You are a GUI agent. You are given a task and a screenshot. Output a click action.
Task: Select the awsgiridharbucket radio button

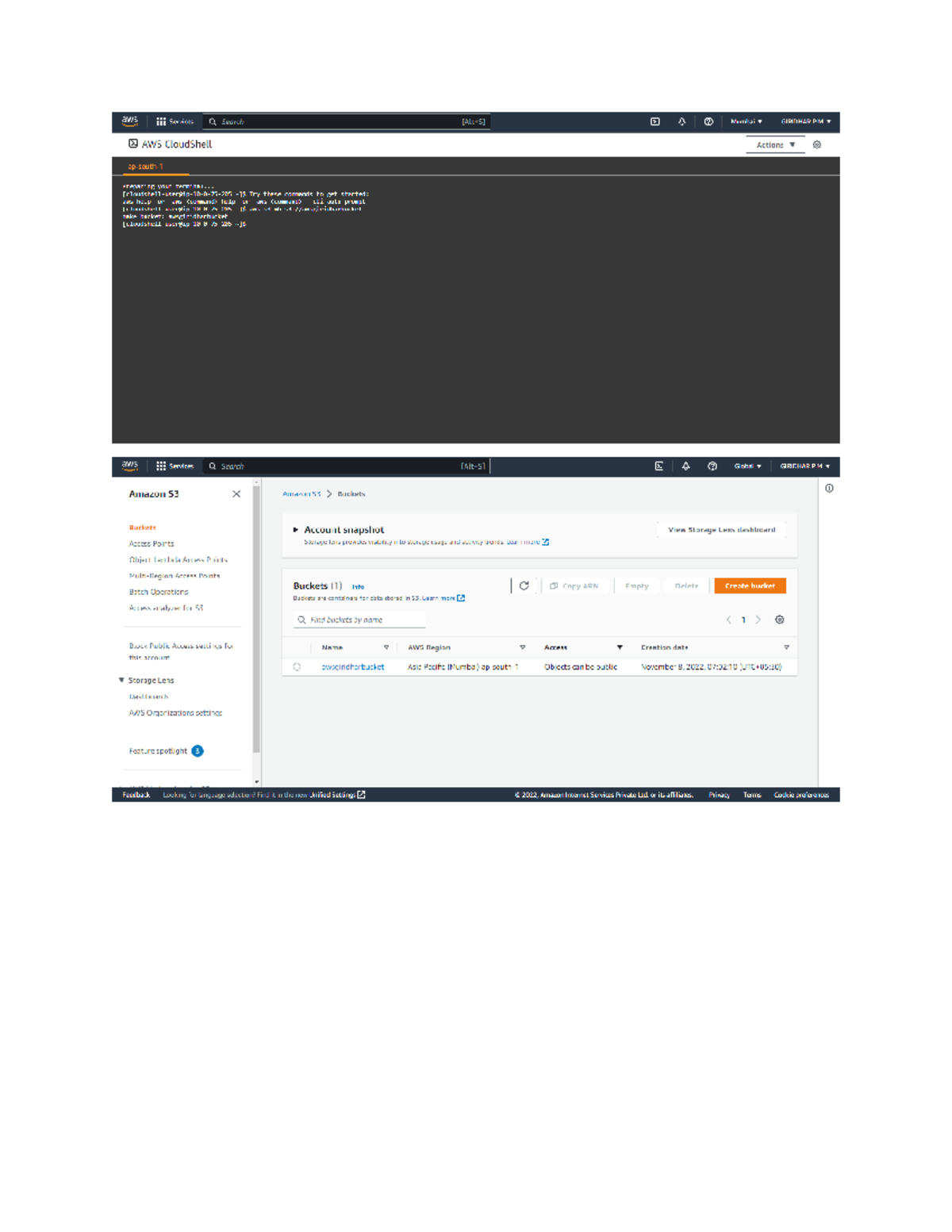(298, 667)
